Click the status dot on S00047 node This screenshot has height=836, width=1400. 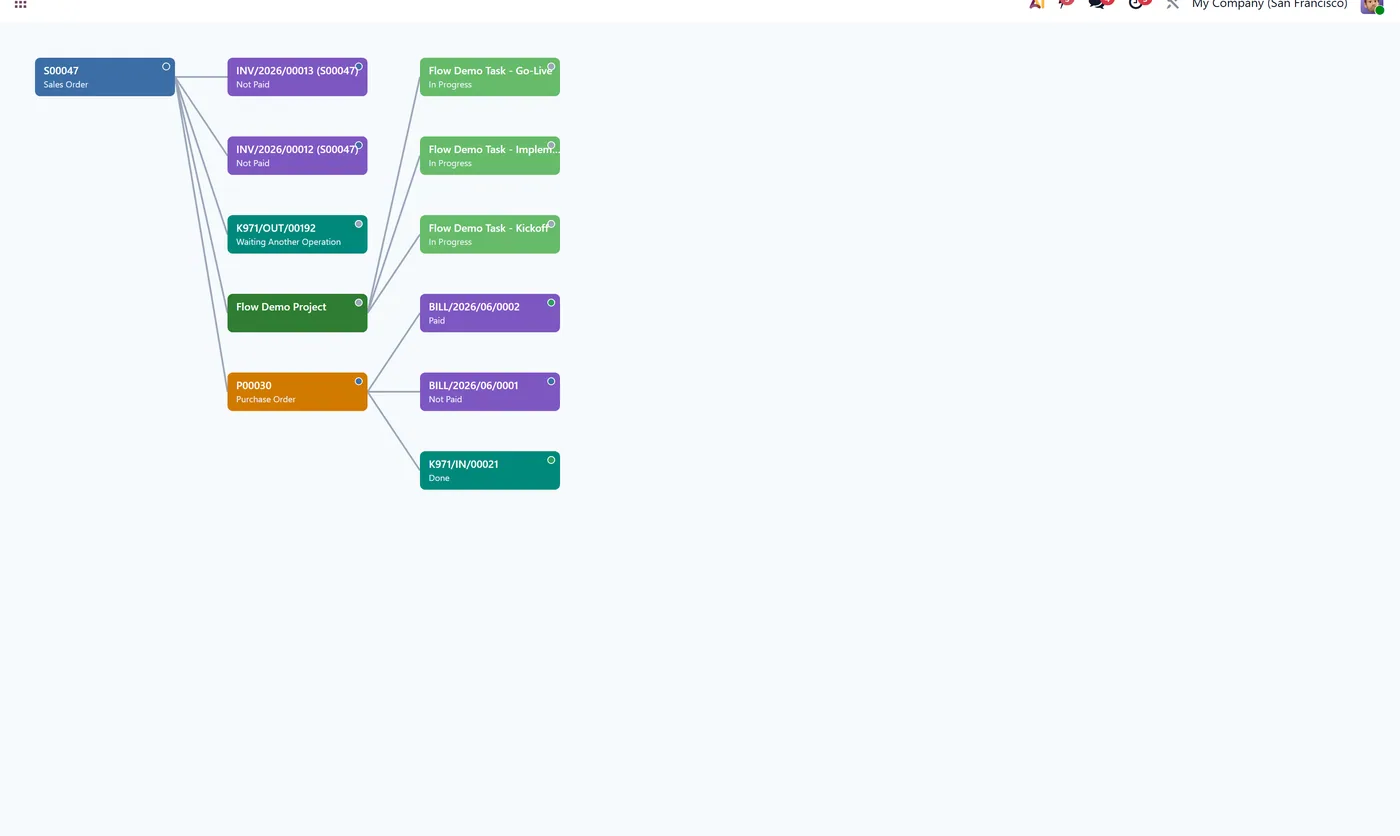point(166,67)
